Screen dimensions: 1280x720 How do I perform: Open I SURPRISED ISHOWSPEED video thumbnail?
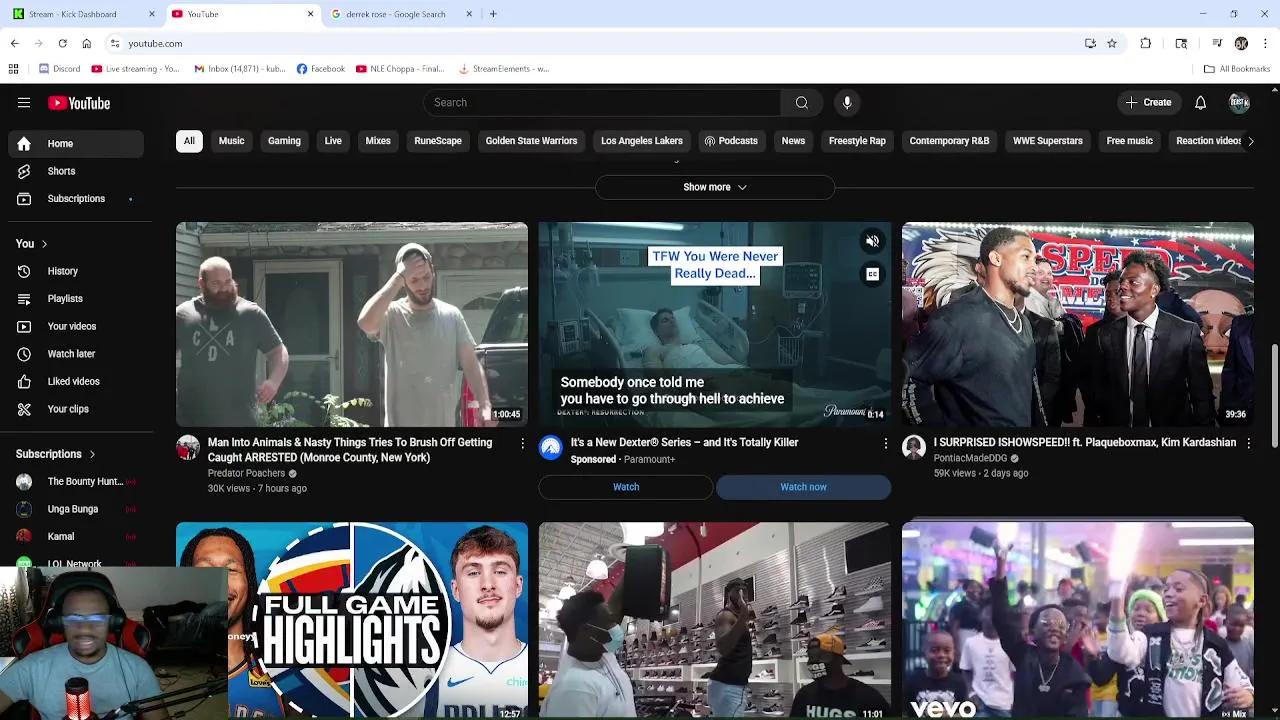click(x=1077, y=324)
